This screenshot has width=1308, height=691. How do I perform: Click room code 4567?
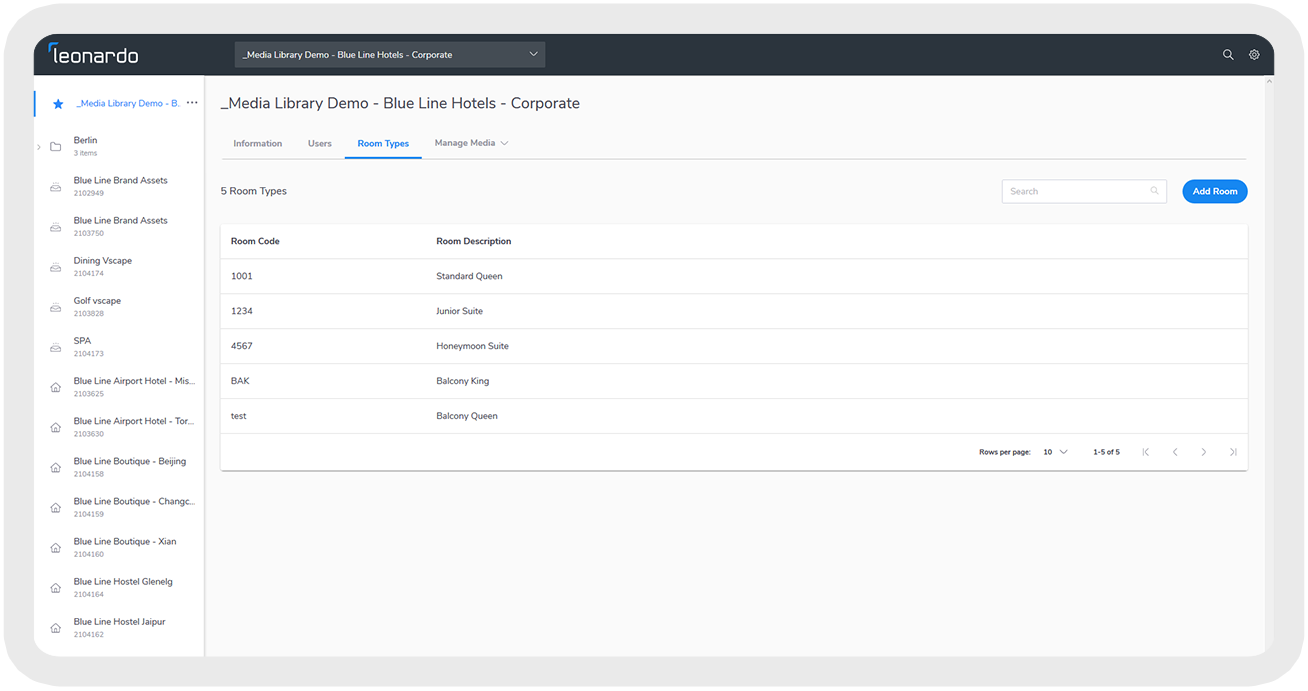point(241,347)
